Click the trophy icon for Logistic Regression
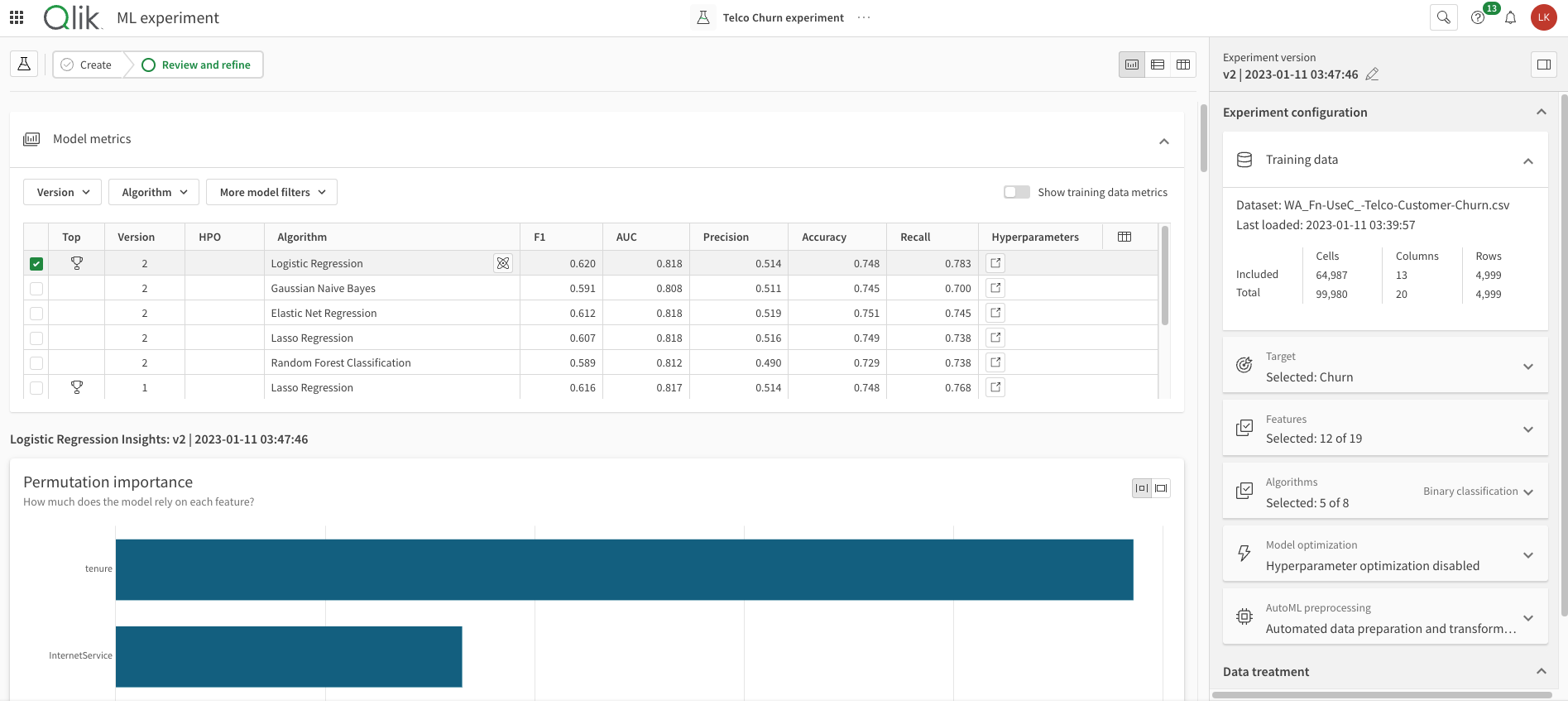 (x=77, y=263)
